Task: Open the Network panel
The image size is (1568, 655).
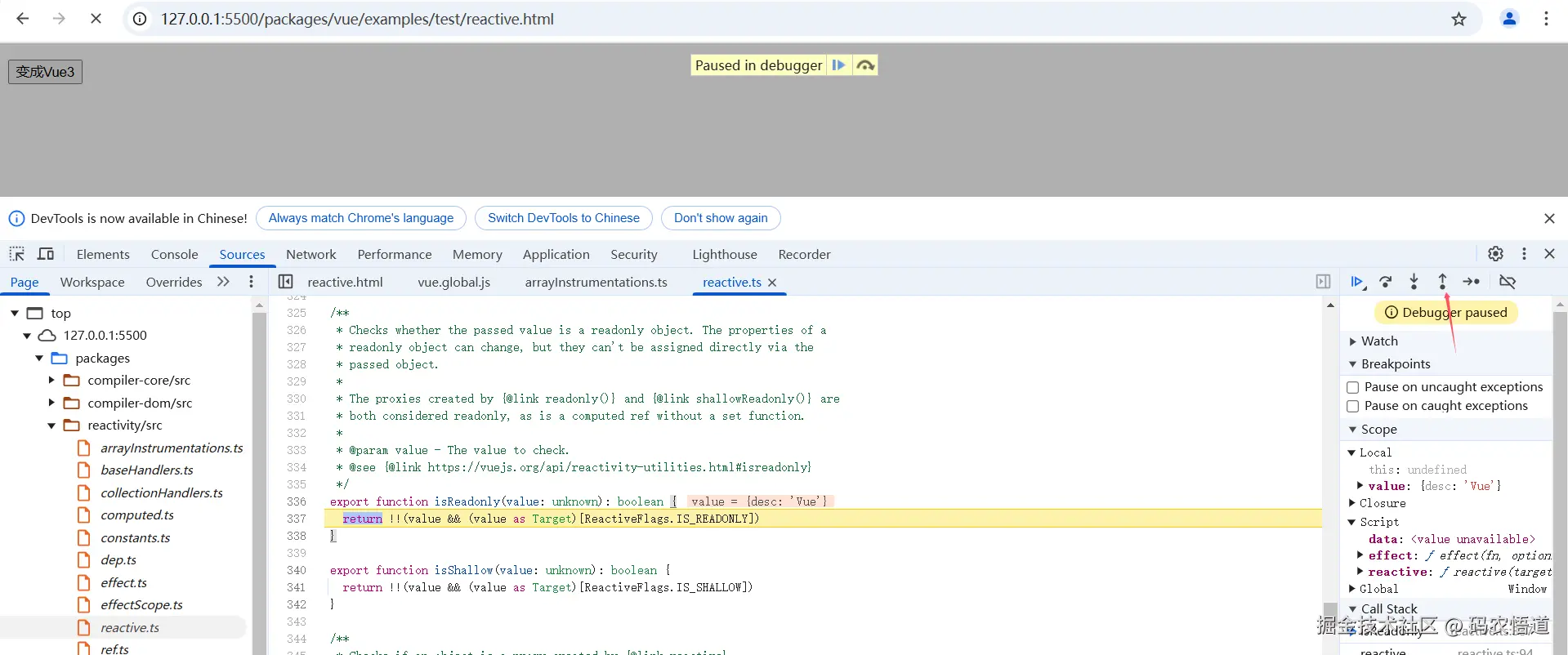Action: pos(310,255)
